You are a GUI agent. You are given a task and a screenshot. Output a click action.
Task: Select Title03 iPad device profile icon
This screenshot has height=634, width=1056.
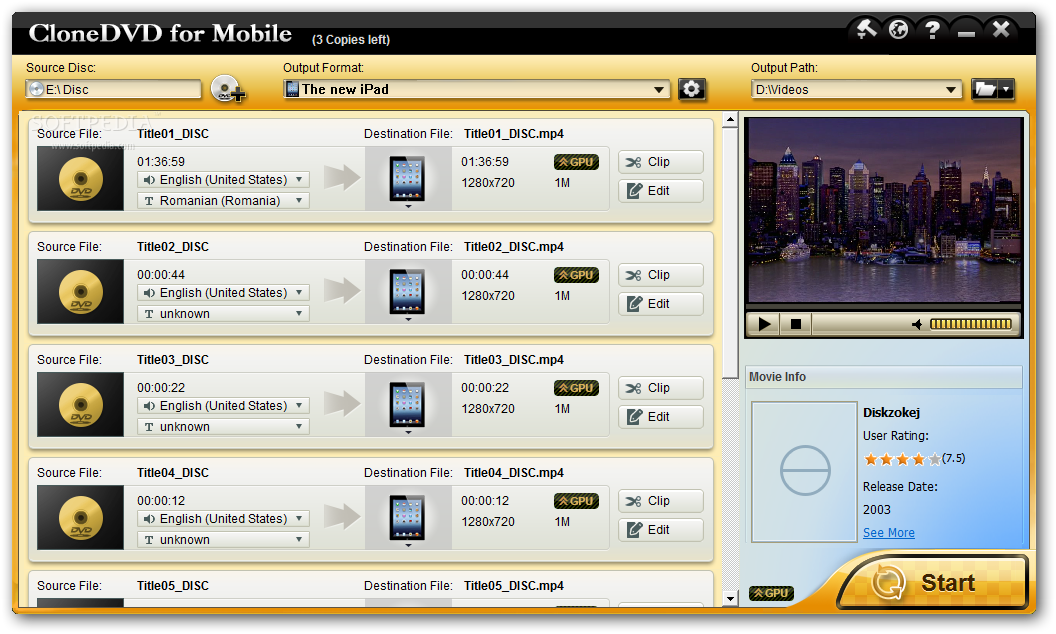[407, 406]
